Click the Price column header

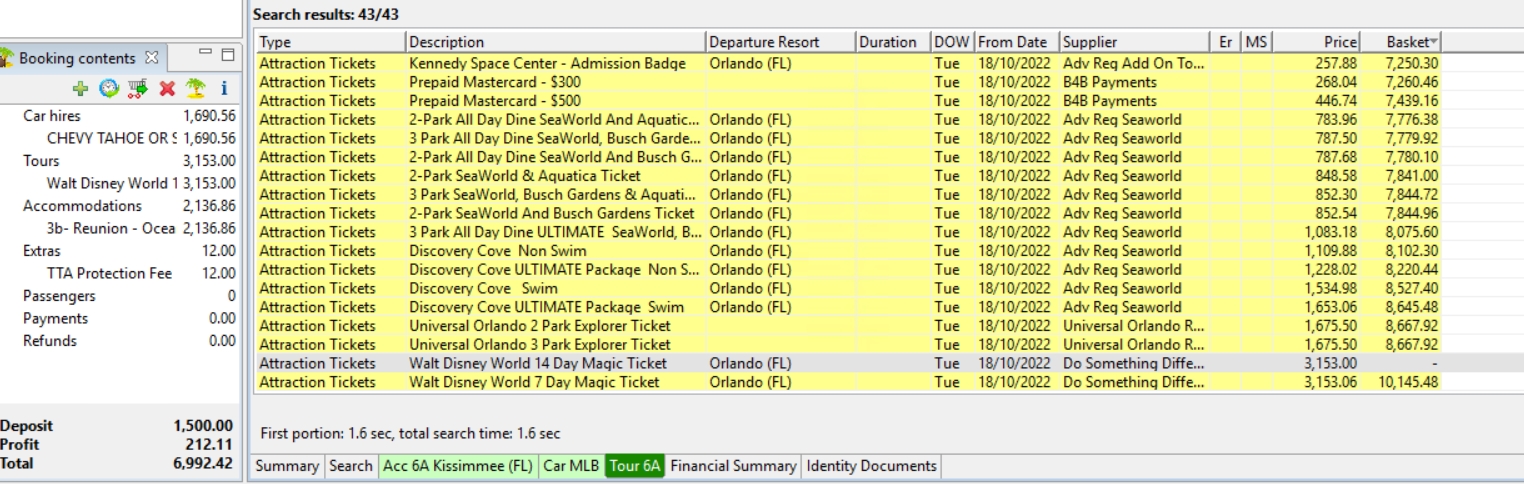pyautogui.click(x=1318, y=42)
